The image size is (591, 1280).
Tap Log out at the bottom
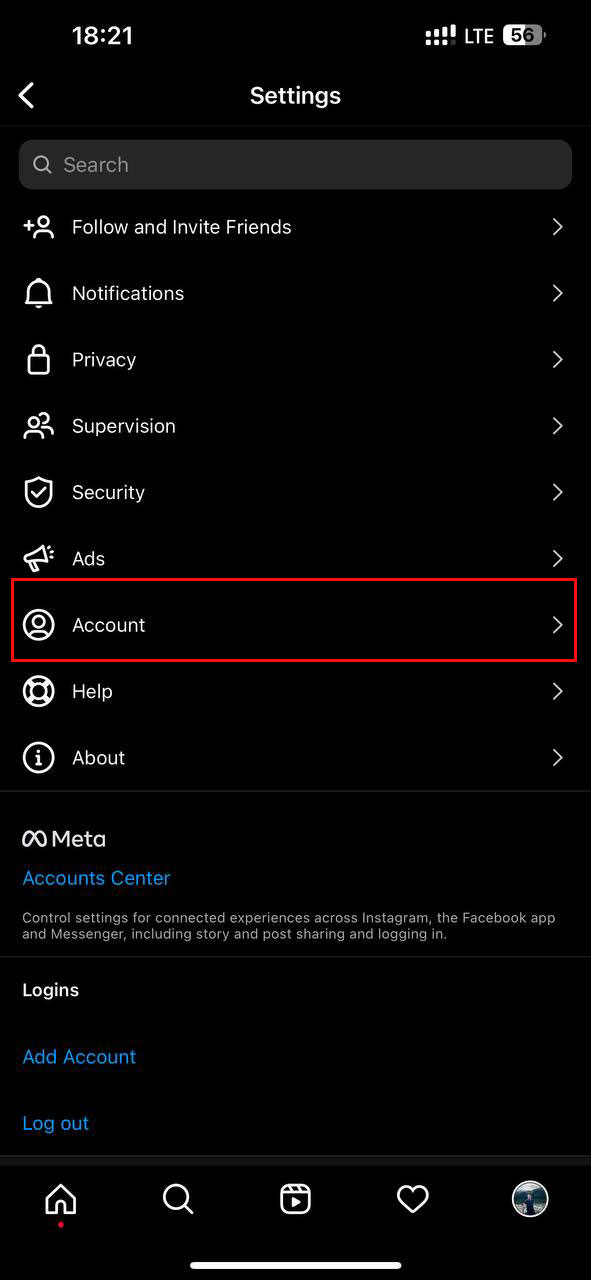click(x=55, y=1122)
